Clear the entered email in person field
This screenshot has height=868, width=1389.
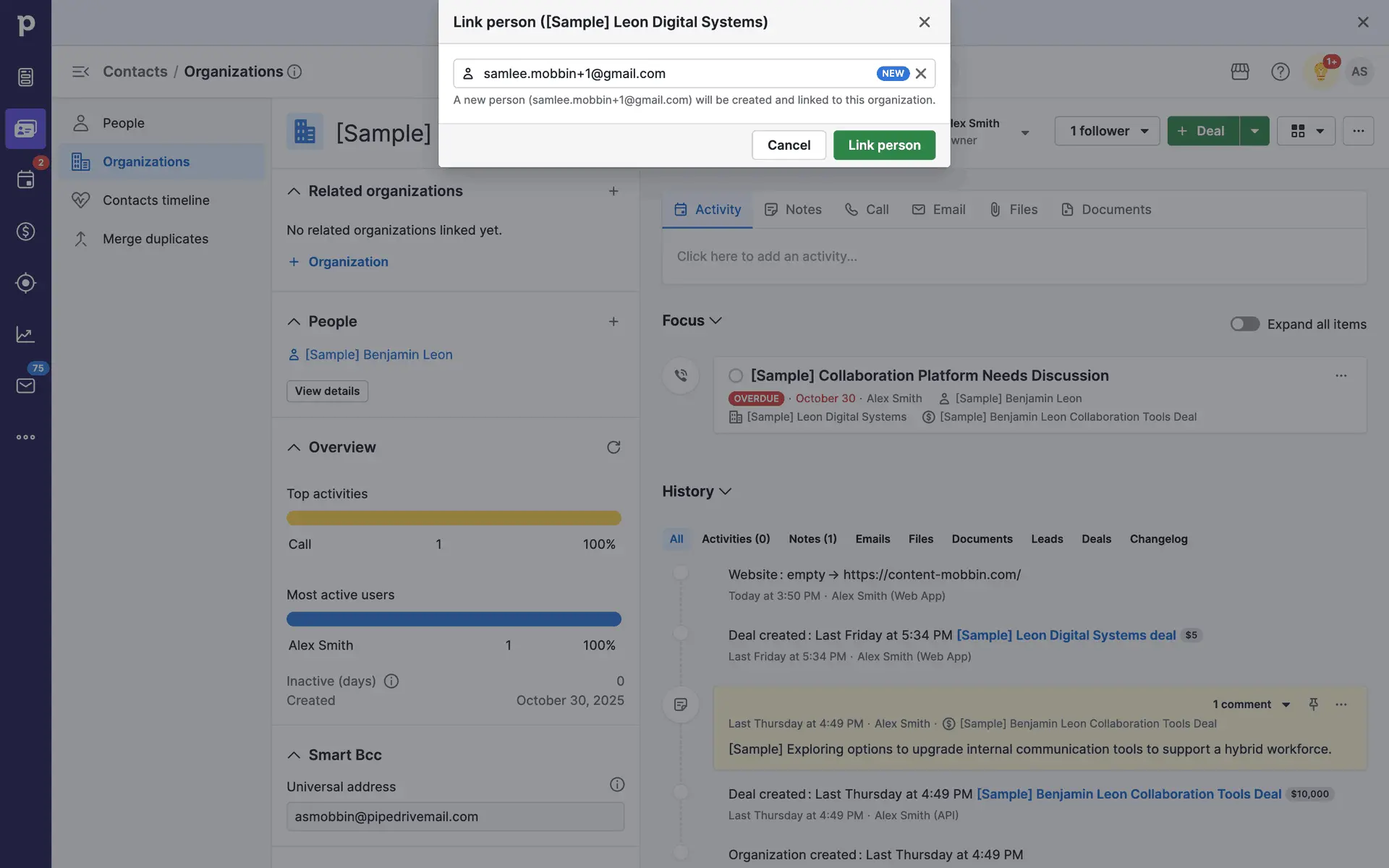(921, 74)
